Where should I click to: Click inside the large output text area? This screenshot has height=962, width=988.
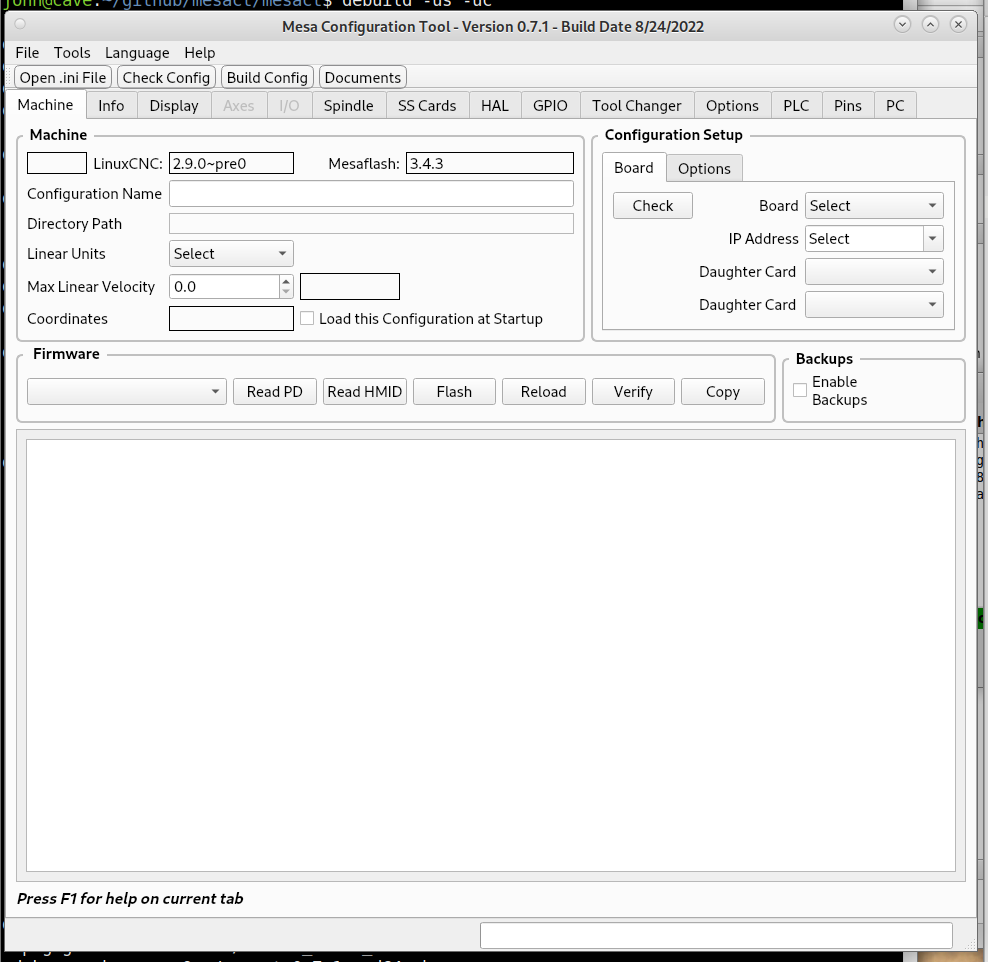coord(490,655)
